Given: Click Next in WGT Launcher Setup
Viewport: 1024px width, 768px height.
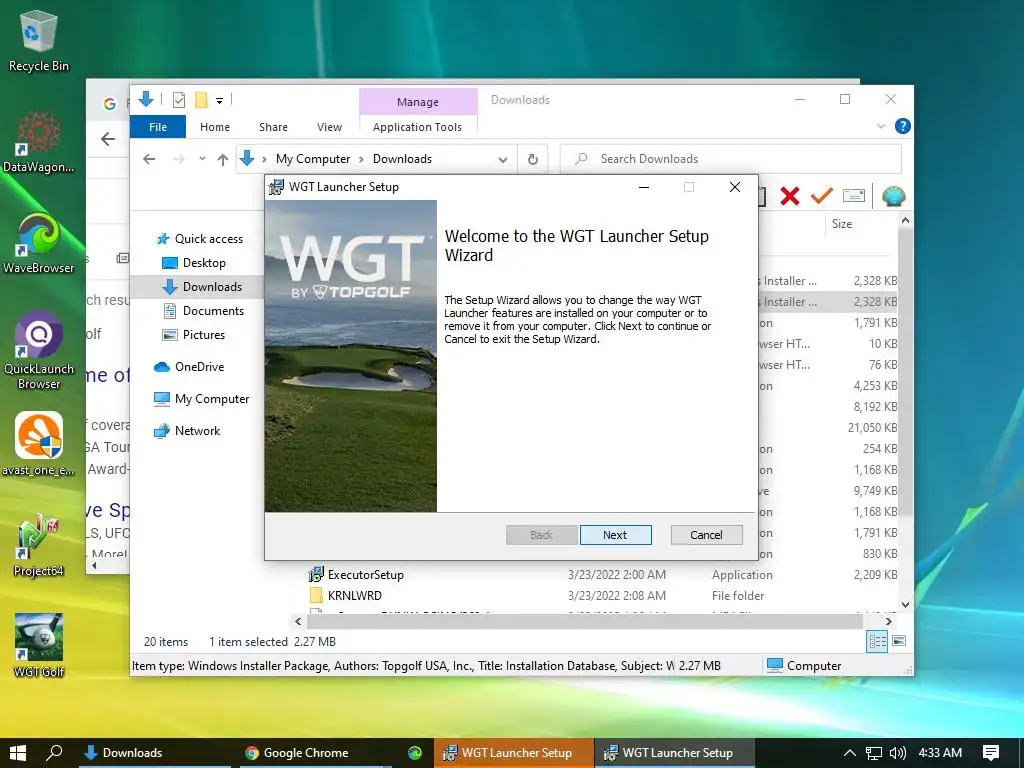Looking at the screenshot, I should point(615,535).
